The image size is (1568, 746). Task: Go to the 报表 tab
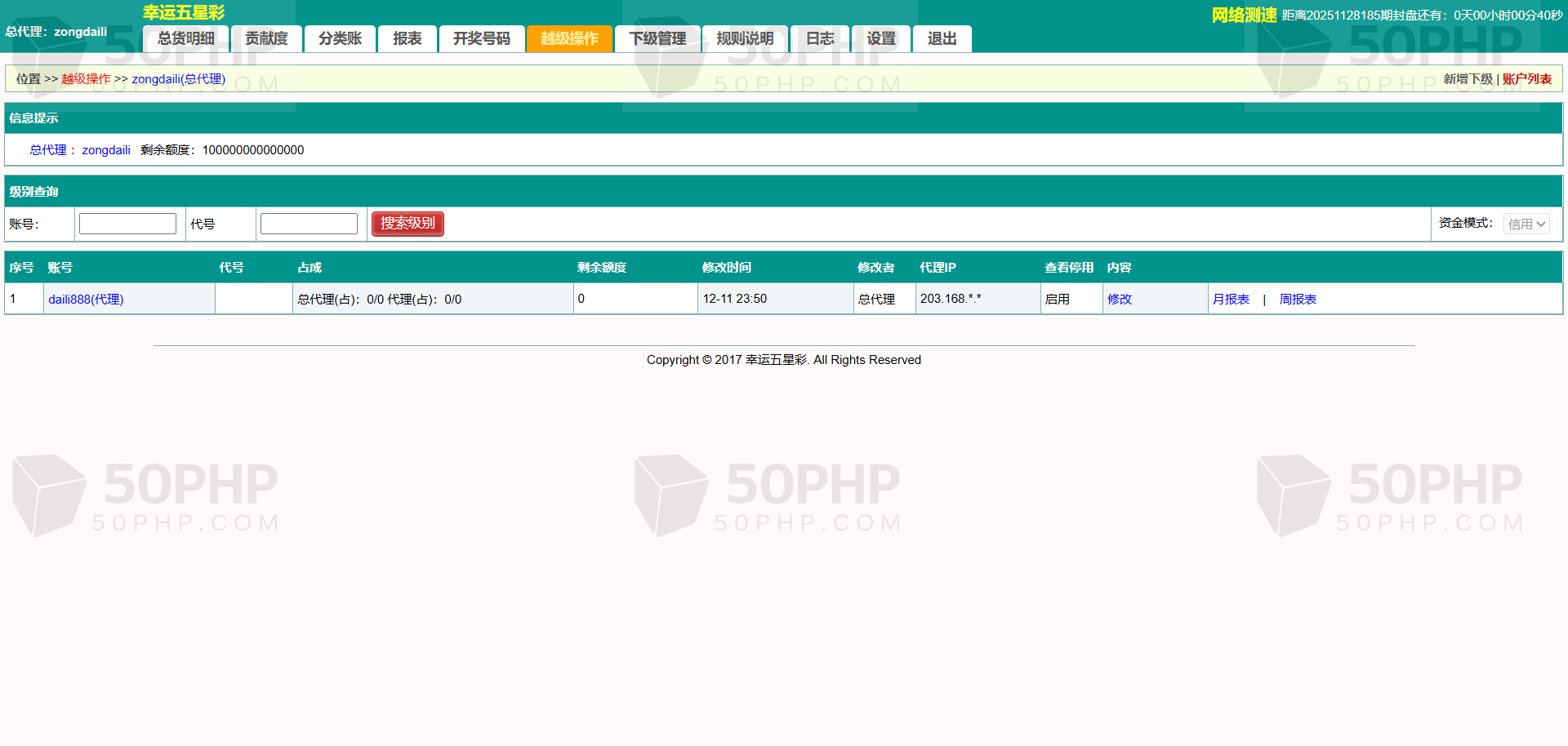[x=407, y=38]
